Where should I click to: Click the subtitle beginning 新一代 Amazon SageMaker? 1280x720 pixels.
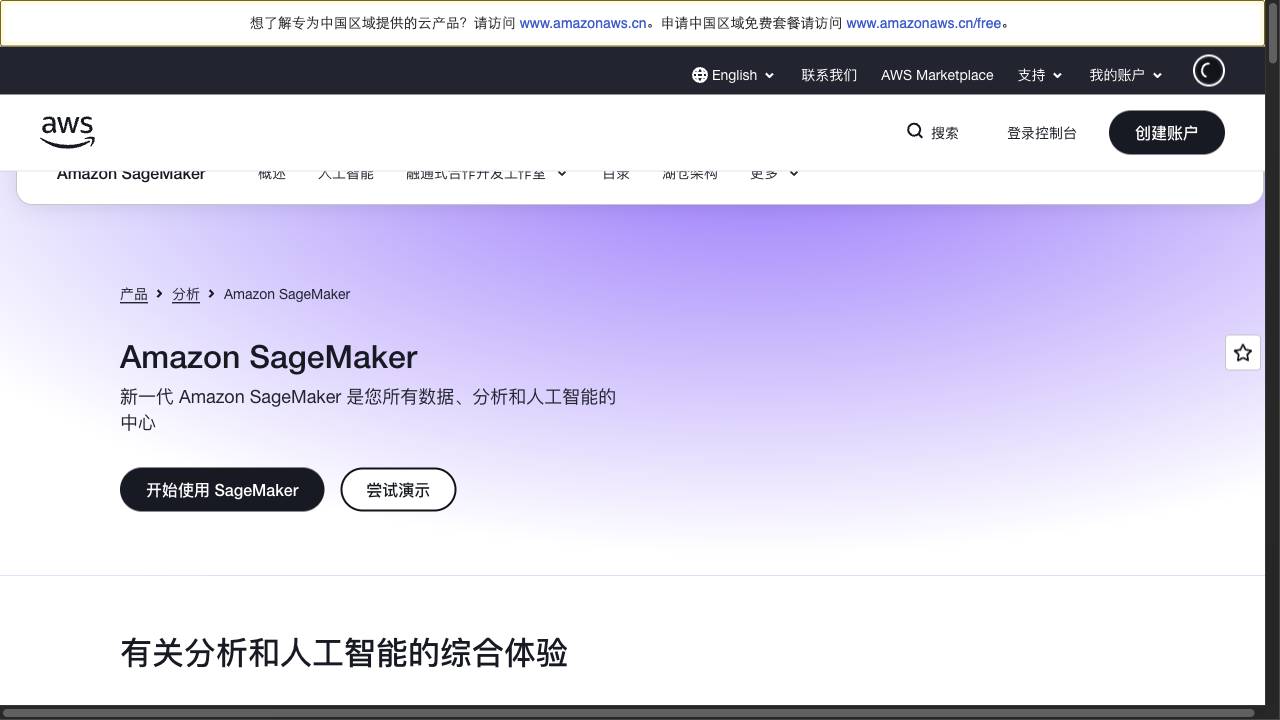pyautogui.click(x=368, y=409)
